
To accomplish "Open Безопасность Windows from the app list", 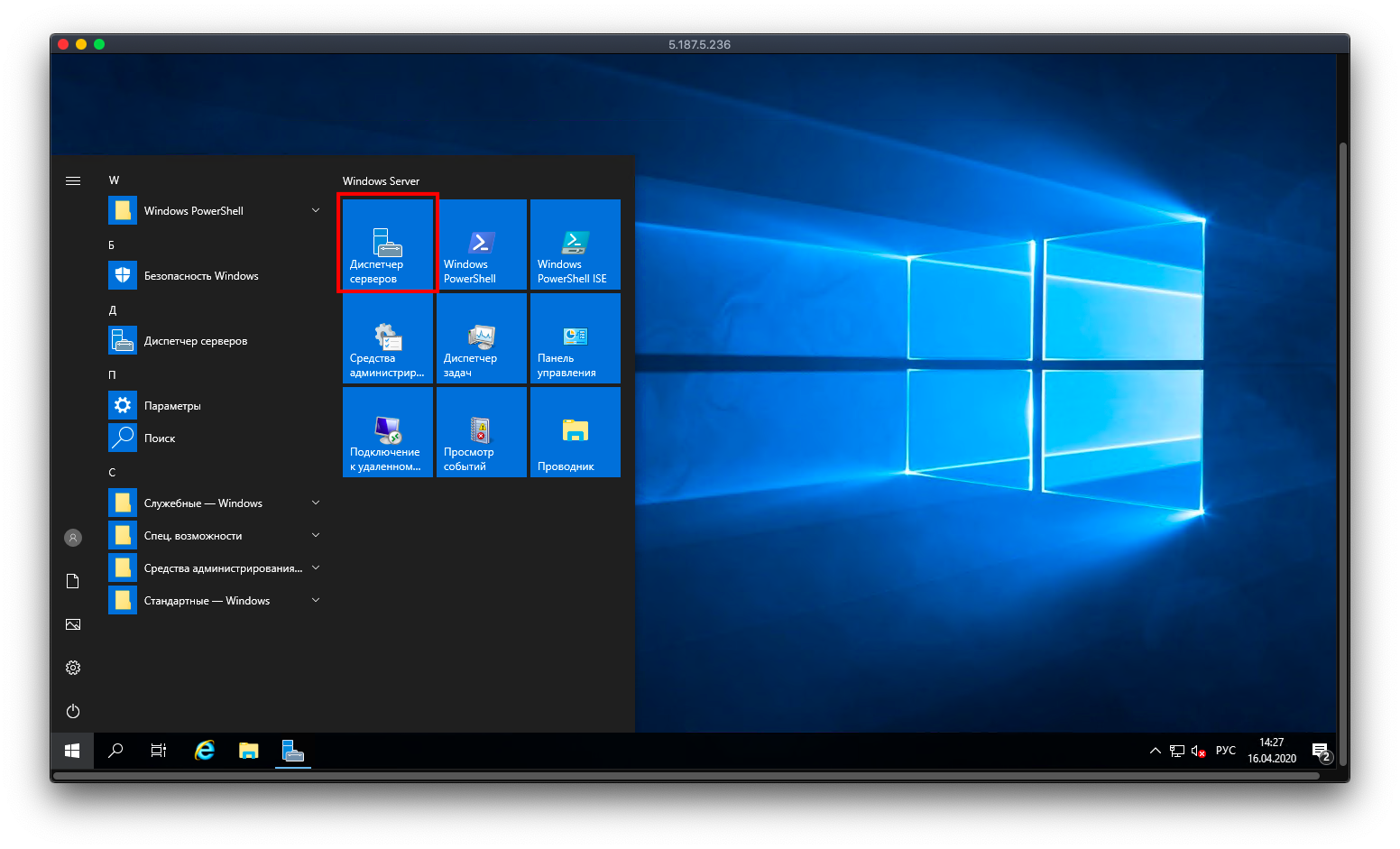I will tap(215, 276).
